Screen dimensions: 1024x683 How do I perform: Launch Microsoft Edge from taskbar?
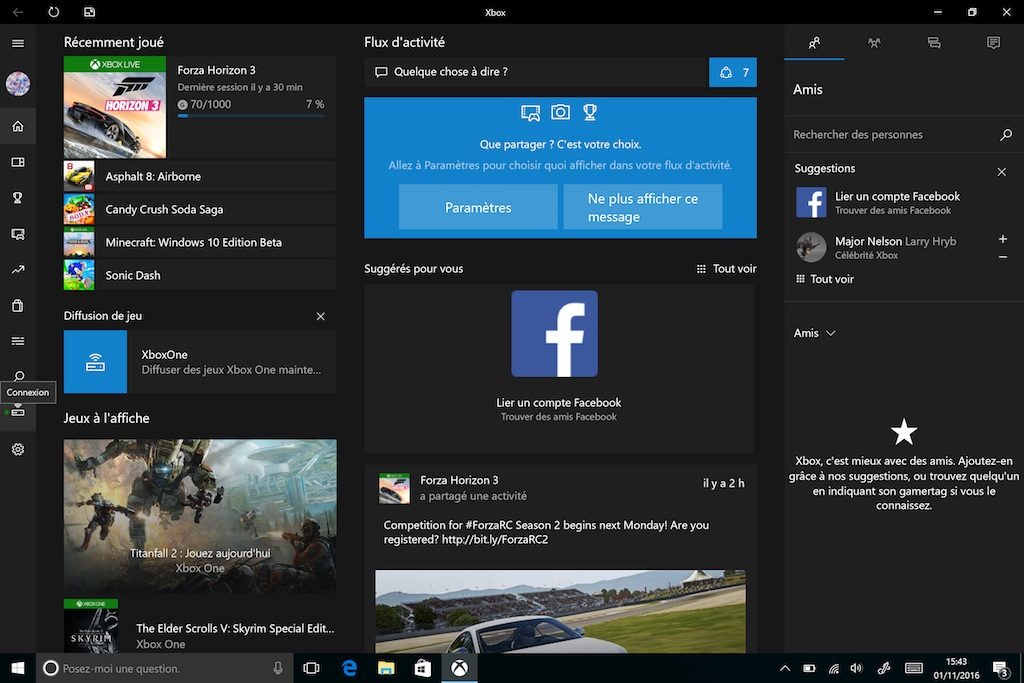(x=349, y=668)
